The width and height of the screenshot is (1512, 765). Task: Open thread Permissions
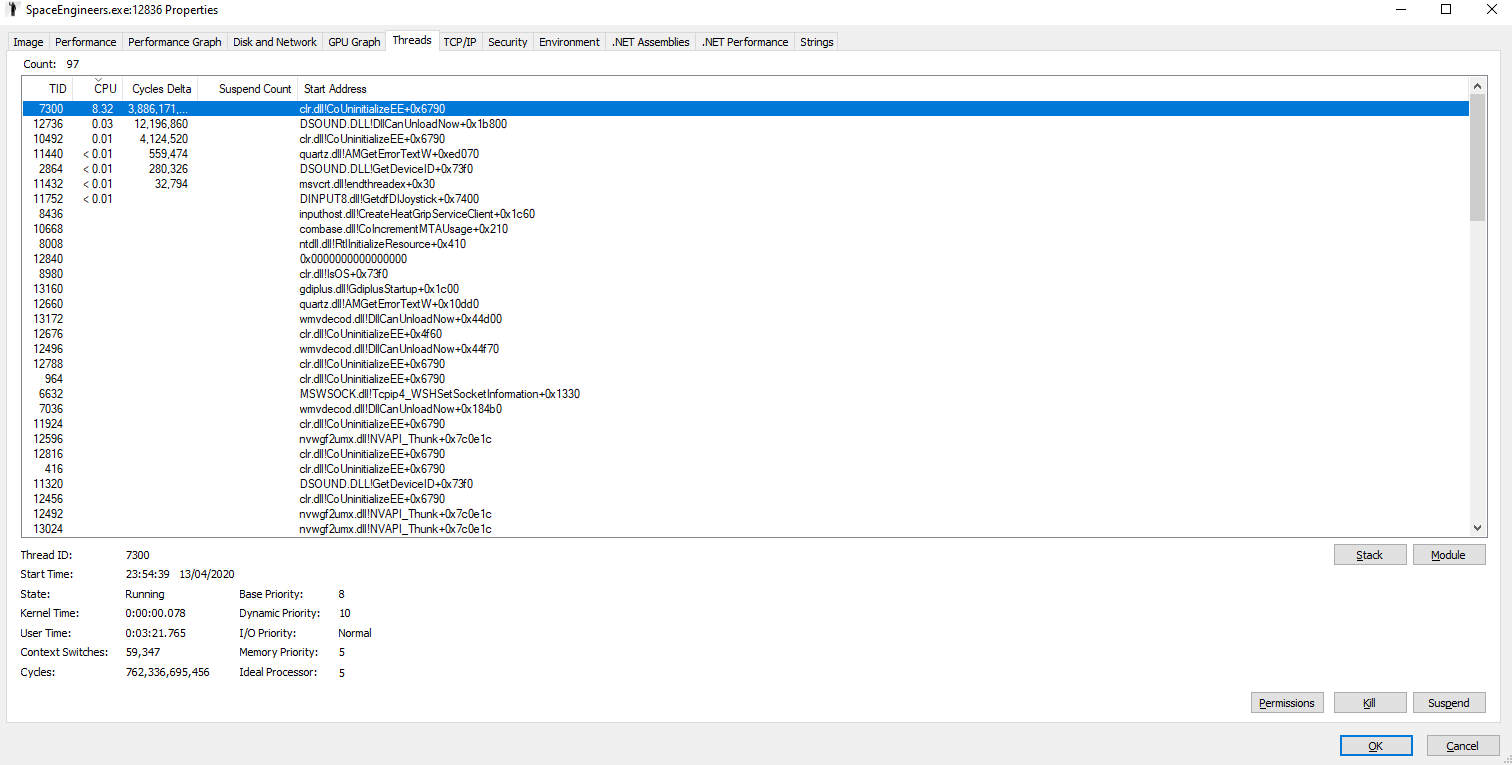click(1287, 703)
